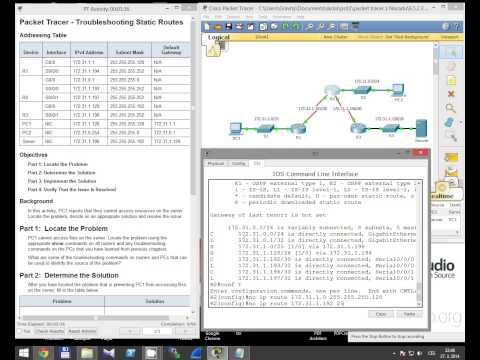The height and width of the screenshot is (360, 480).
Task: Click the Logical workspace label
Action: coord(219,37)
